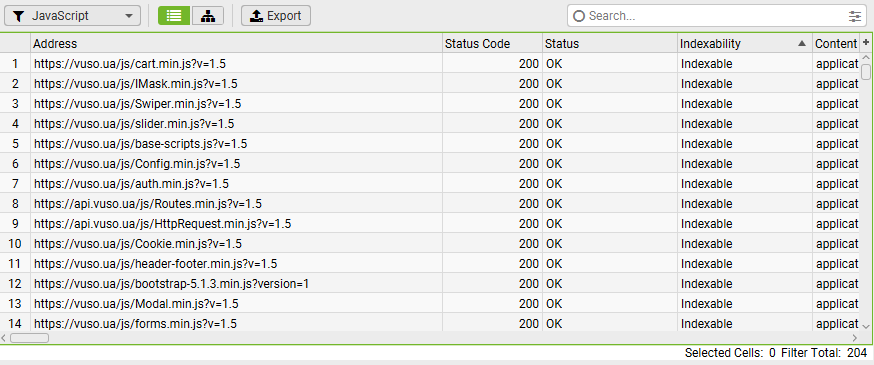Click the Export button
This screenshot has width=874, height=365.
276,16
